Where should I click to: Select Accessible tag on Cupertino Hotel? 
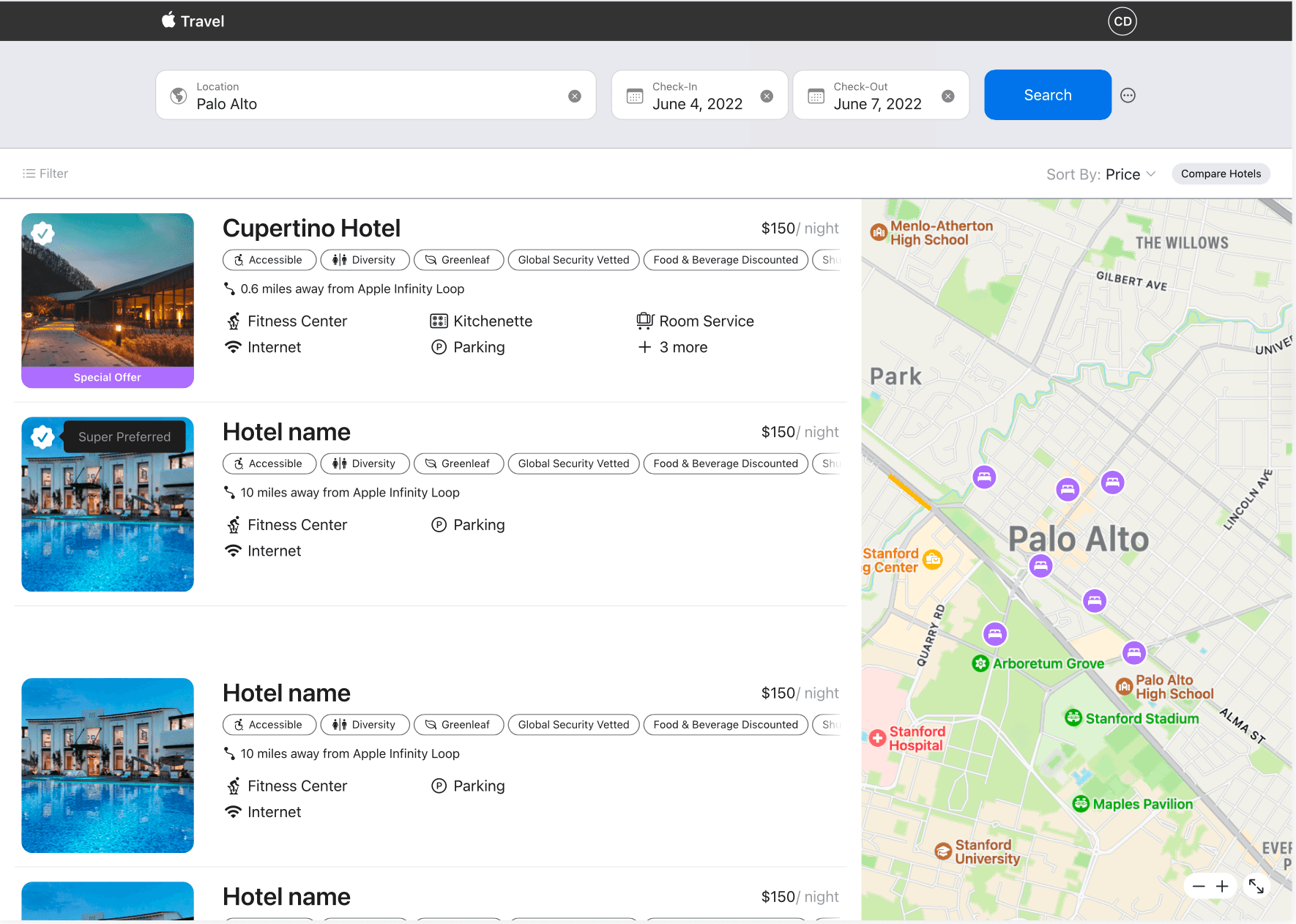(x=269, y=260)
